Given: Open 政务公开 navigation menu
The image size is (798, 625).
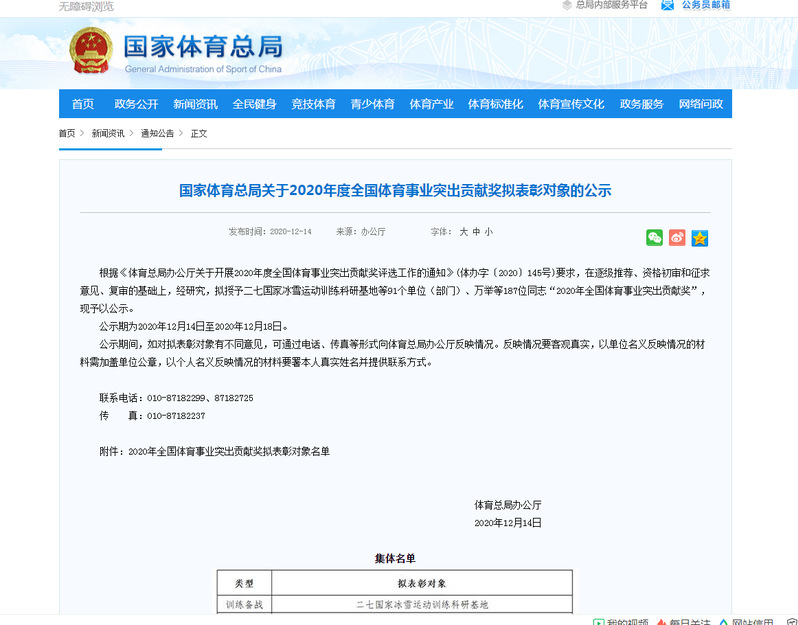Looking at the screenshot, I should (x=136, y=104).
